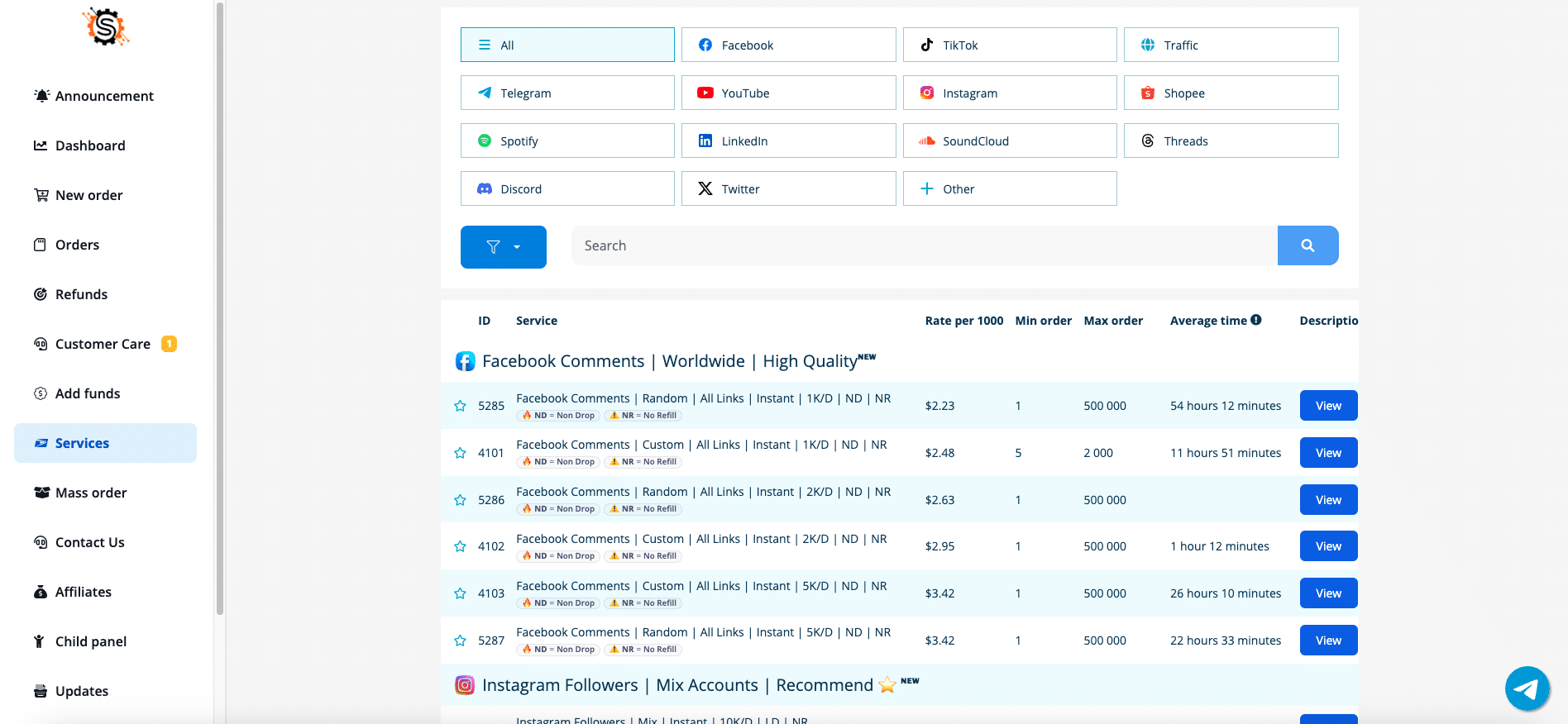1568x724 pixels.
Task: View details of service 5286
Action: tap(1328, 500)
